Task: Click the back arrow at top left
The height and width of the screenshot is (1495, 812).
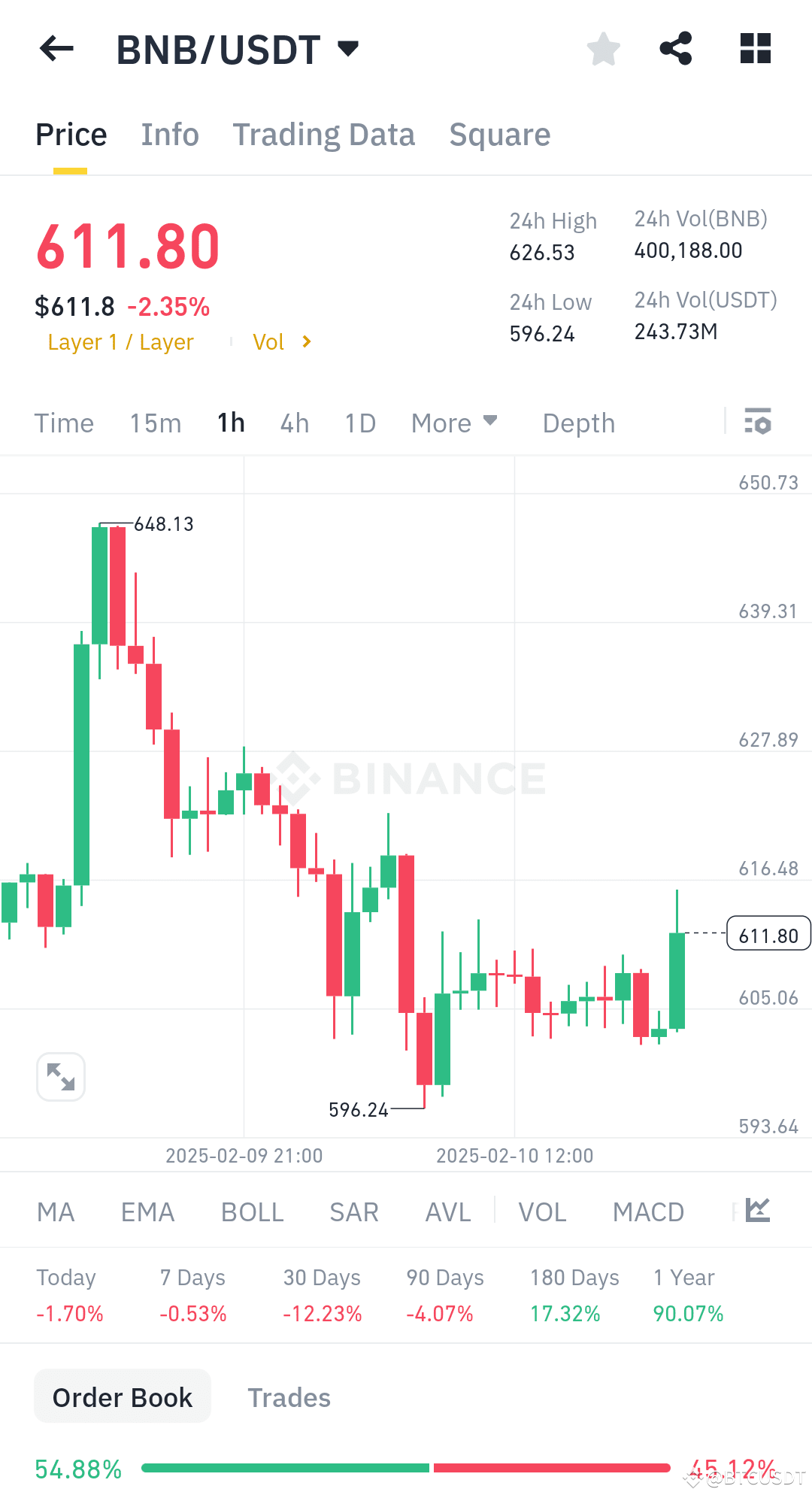Action: (56, 48)
